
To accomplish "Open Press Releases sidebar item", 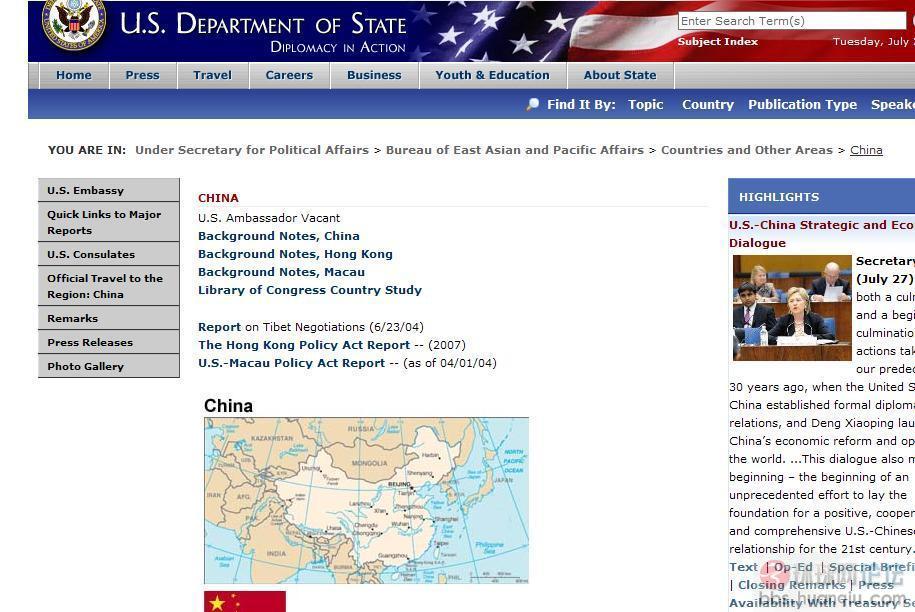I will (x=109, y=342).
